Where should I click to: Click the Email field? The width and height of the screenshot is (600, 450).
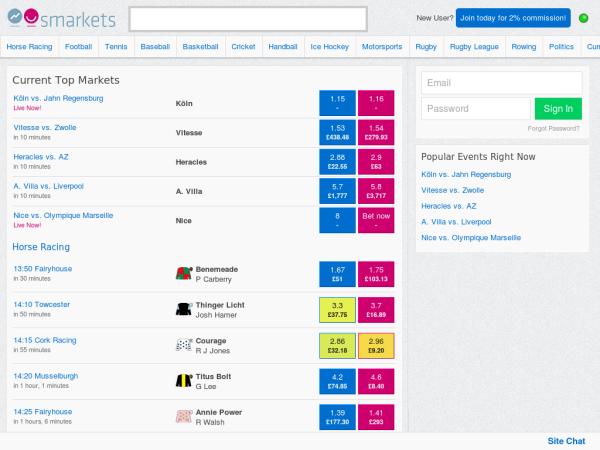502,83
